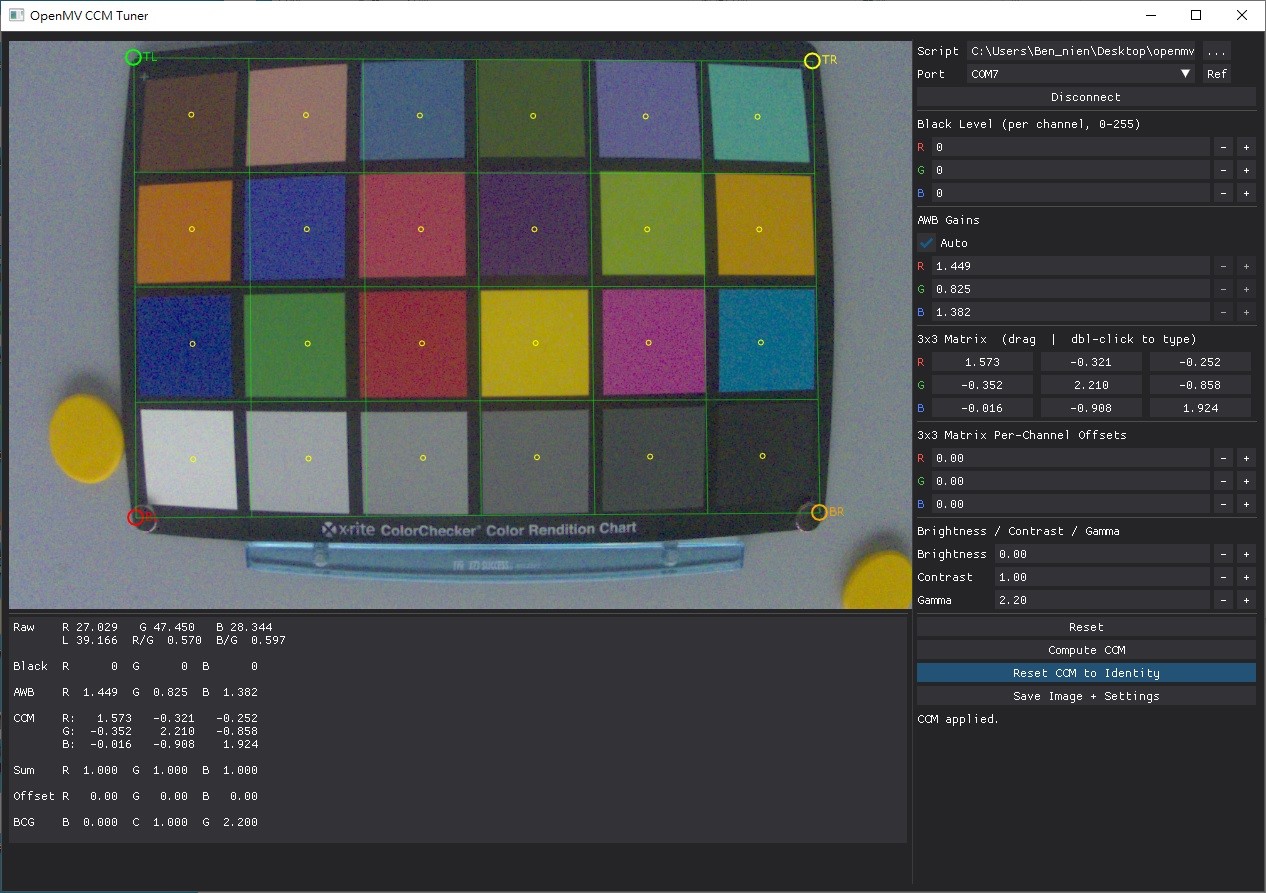
Task: Decrease Contrast with minus button
Action: click(1223, 577)
